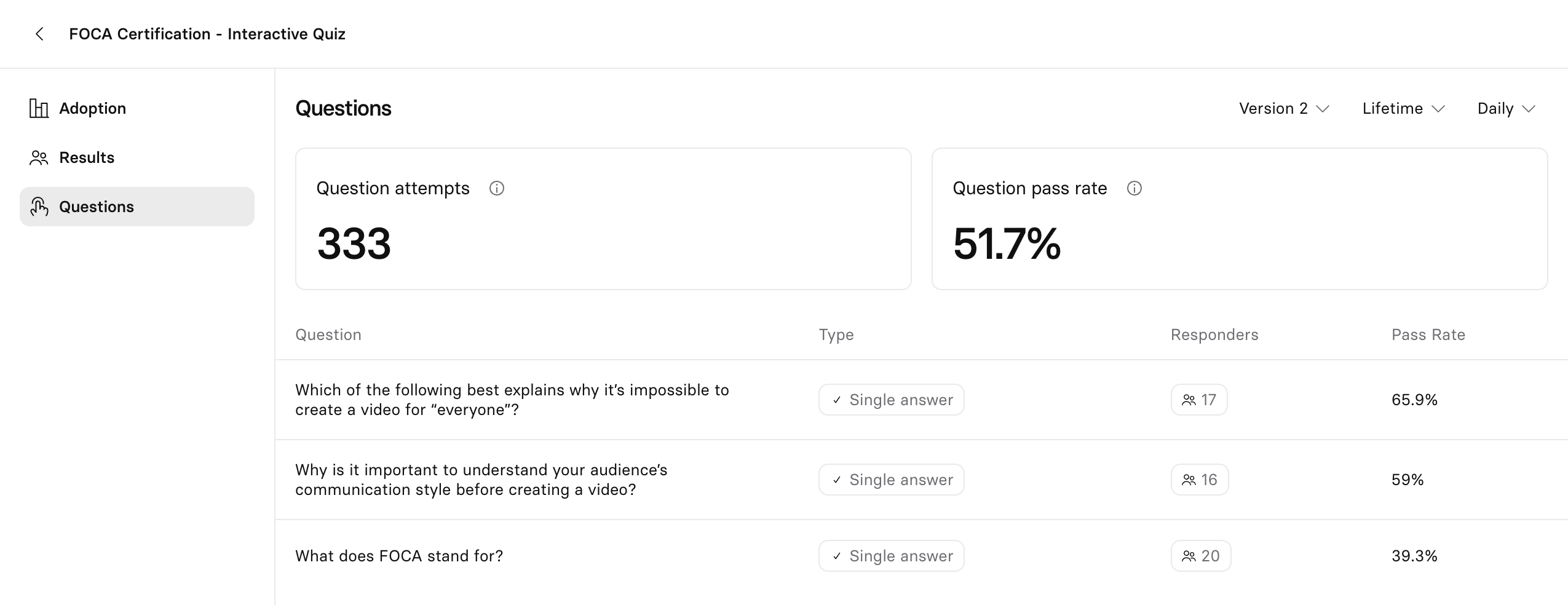Click the back arrow icon
This screenshot has width=1568, height=605.
tap(39, 34)
